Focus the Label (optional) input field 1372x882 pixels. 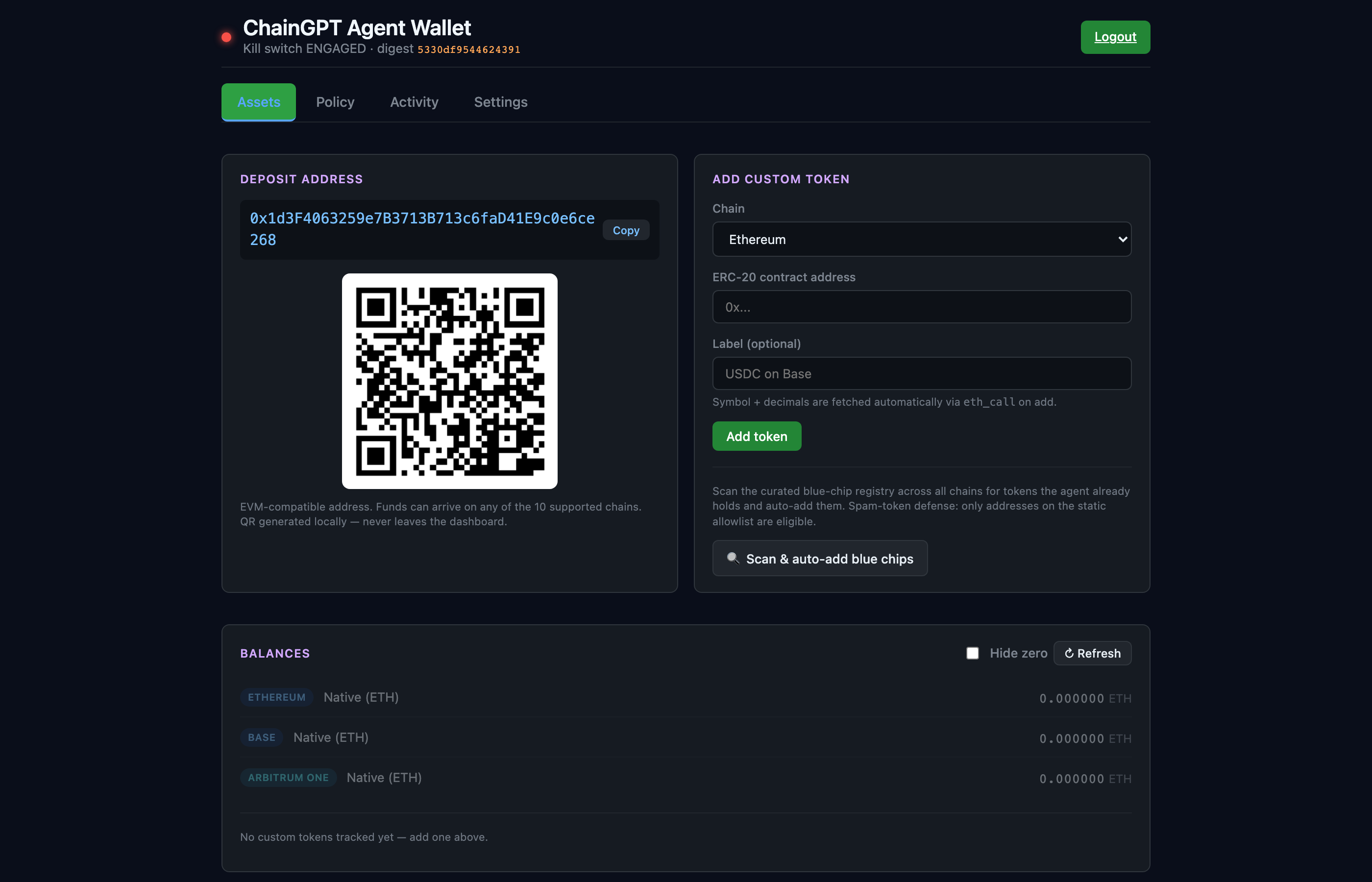(921, 374)
